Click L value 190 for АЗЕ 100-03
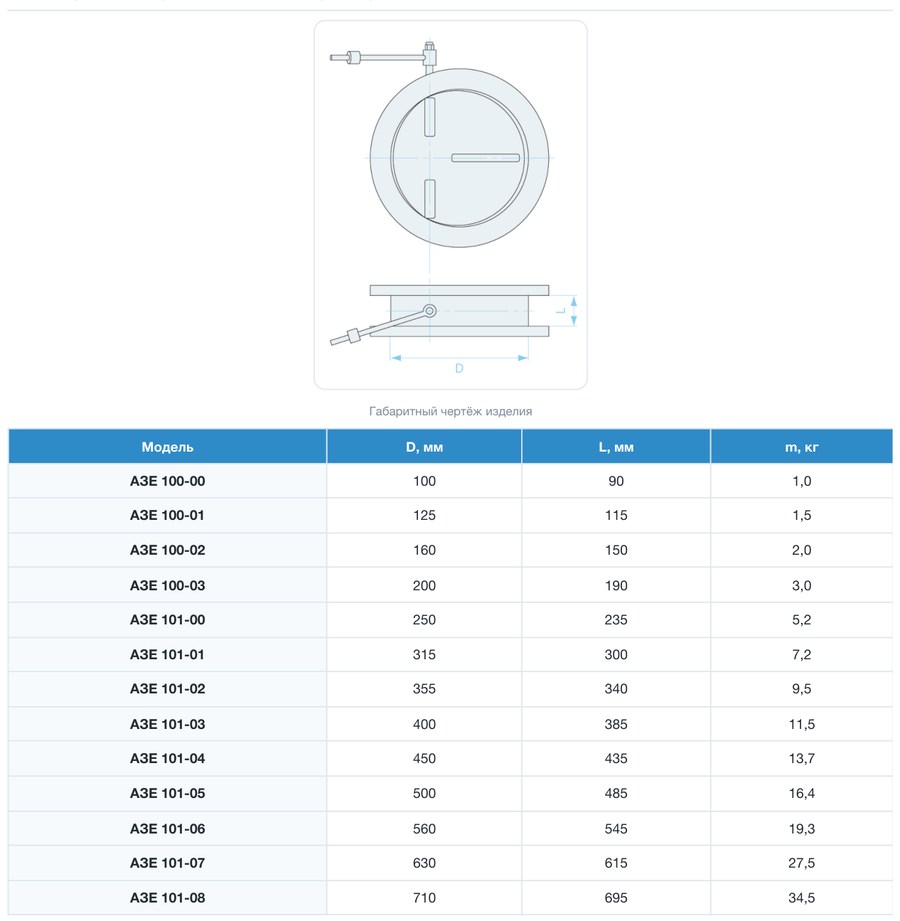Viewport: 900px width, 921px height. pos(616,585)
